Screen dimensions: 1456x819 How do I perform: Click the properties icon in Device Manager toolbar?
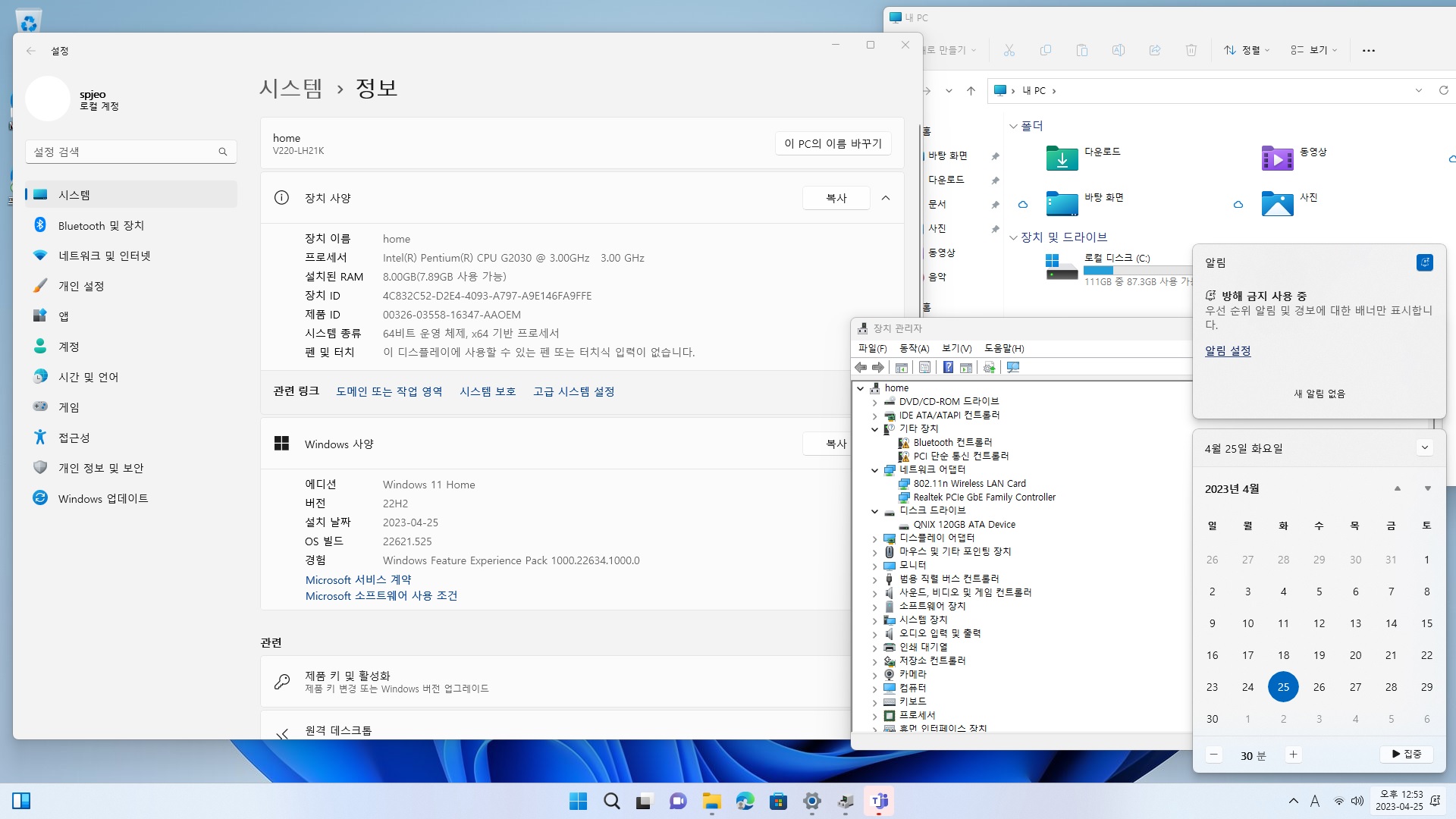[924, 368]
